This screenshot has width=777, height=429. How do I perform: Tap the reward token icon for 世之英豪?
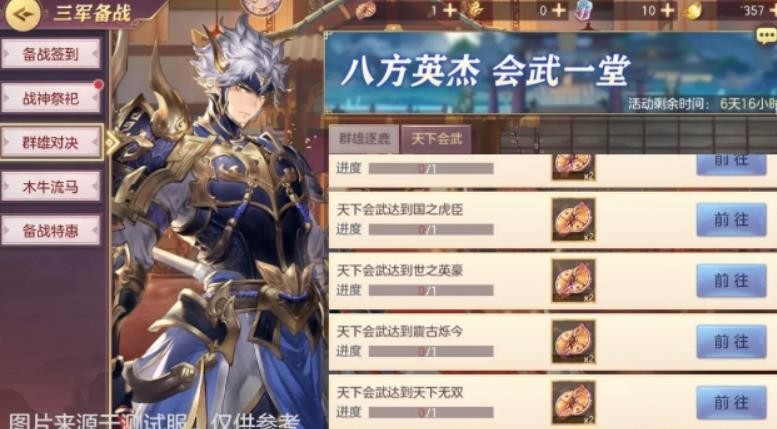(x=573, y=281)
